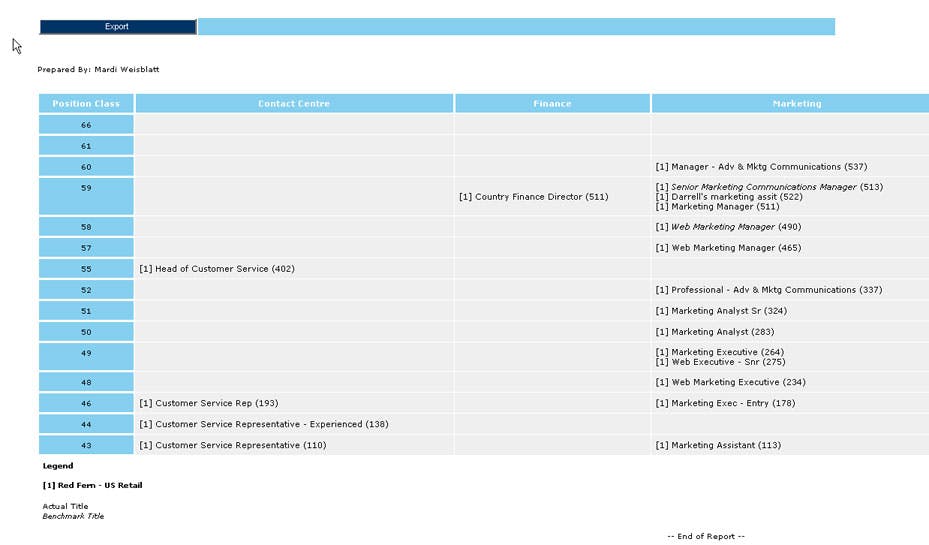Click Prepared By: Mardi Weisblatt text
The image size is (929, 545).
98,69
